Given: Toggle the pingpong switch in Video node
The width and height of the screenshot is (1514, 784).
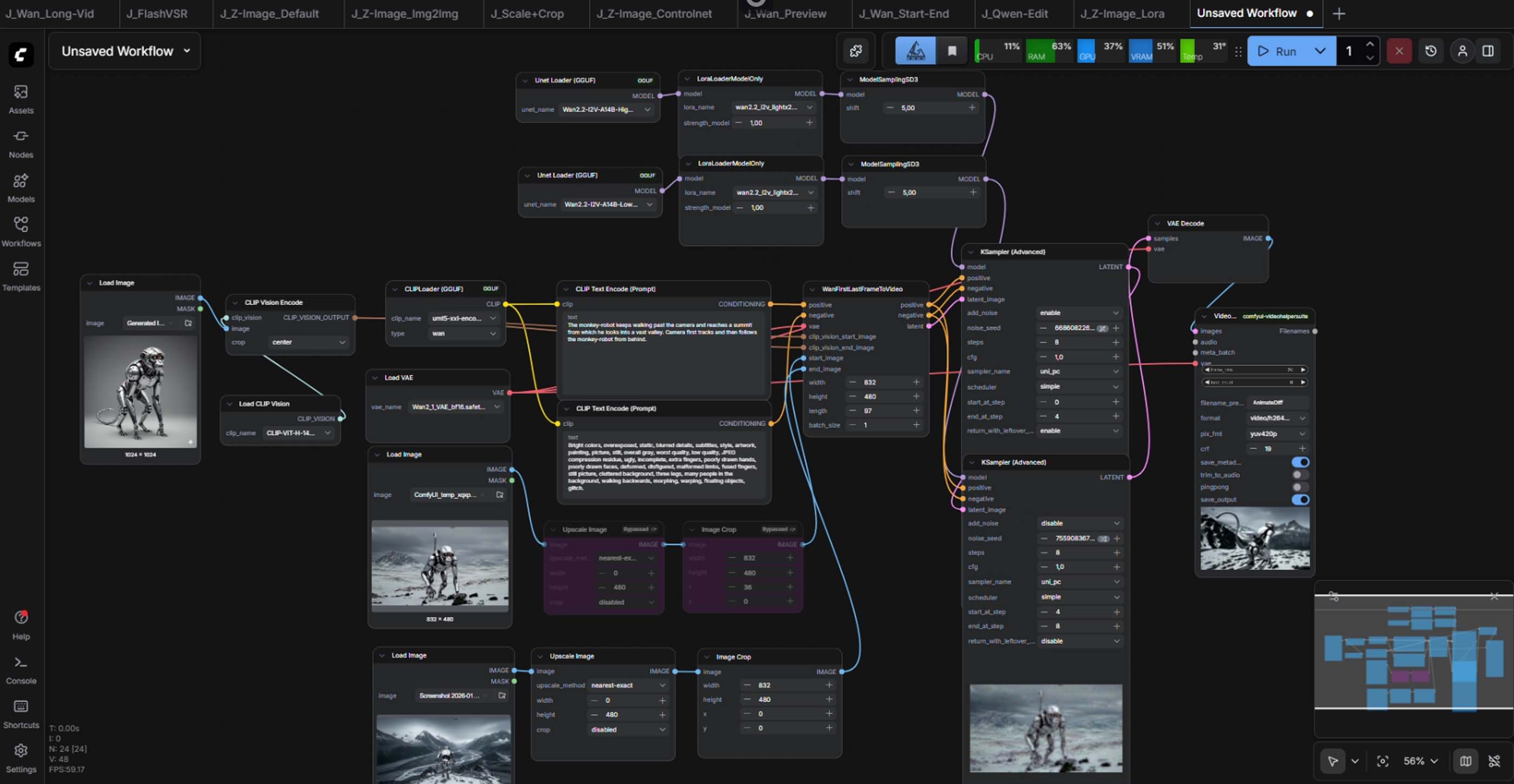Looking at the screenshot, I should click(1300, 487).
